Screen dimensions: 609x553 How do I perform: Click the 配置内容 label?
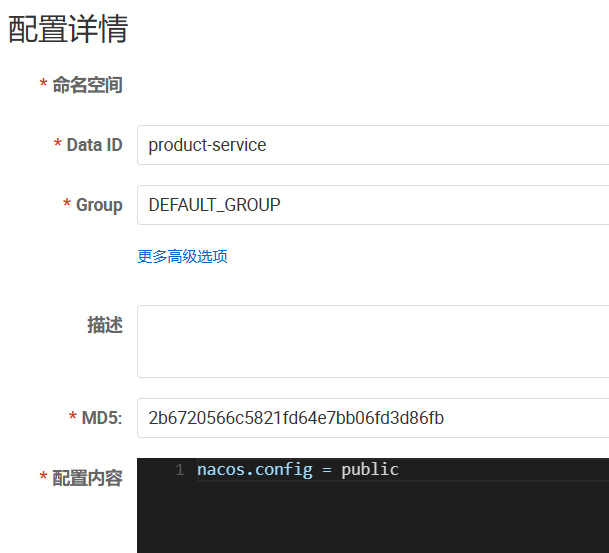(x=87, y=478)
